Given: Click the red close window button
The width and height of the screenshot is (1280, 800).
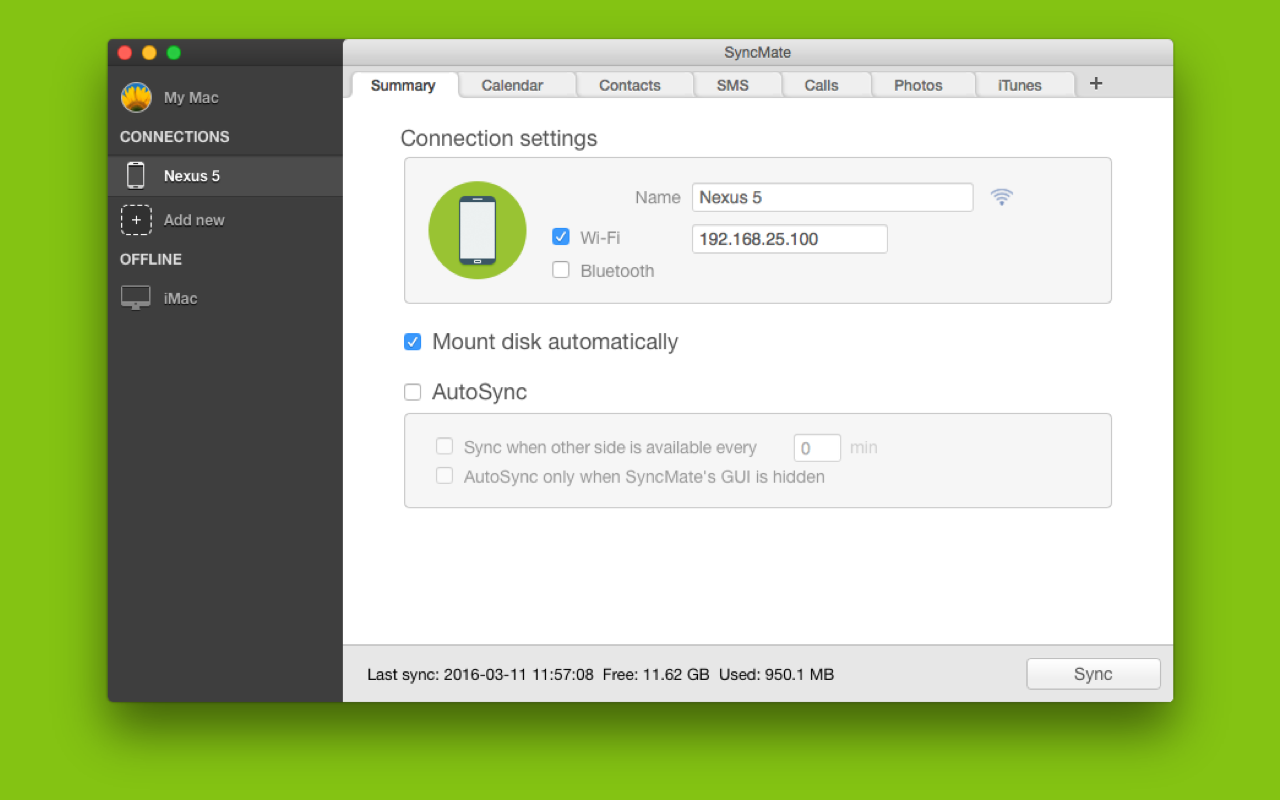Looking at the screenshot, I should 125,53.
